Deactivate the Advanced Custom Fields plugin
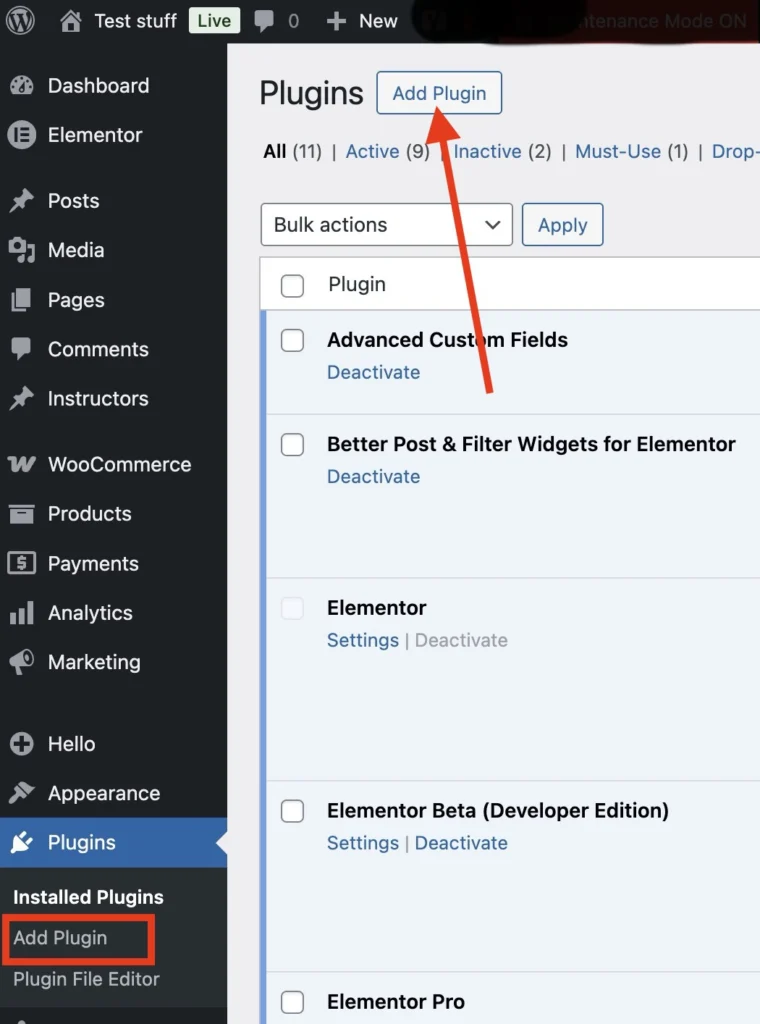 tap(373, 372)
